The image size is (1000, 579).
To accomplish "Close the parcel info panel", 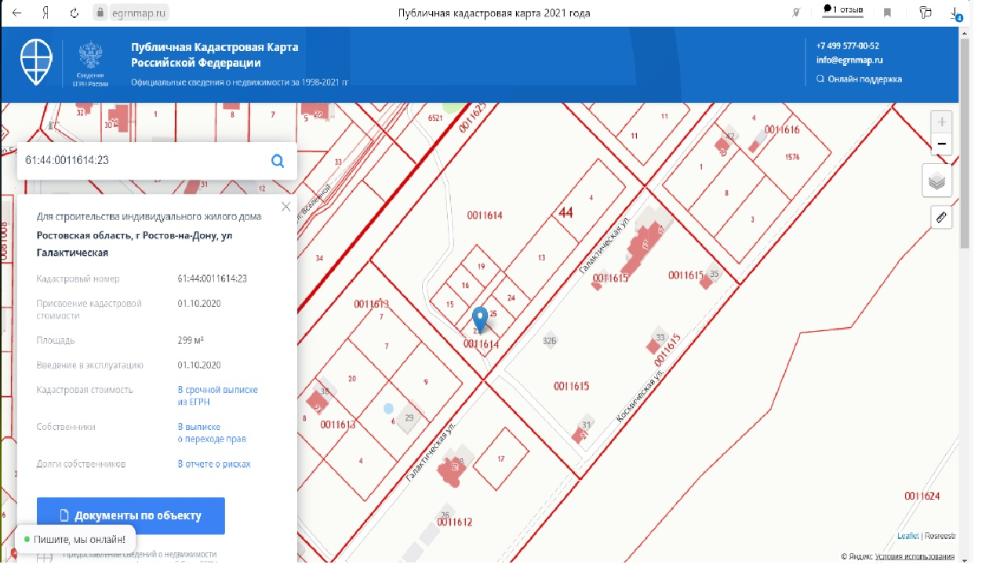I will 286,207.
